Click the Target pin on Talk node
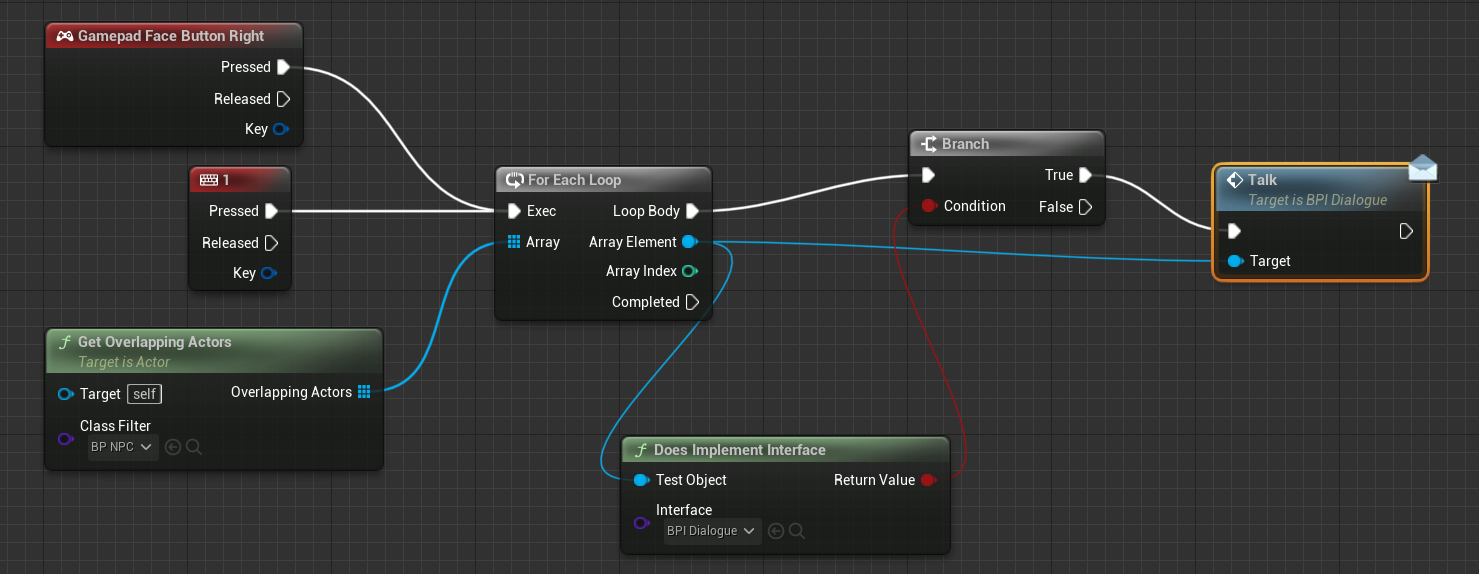This screenshot has width=1479, height=574. tap(1235, 261)
